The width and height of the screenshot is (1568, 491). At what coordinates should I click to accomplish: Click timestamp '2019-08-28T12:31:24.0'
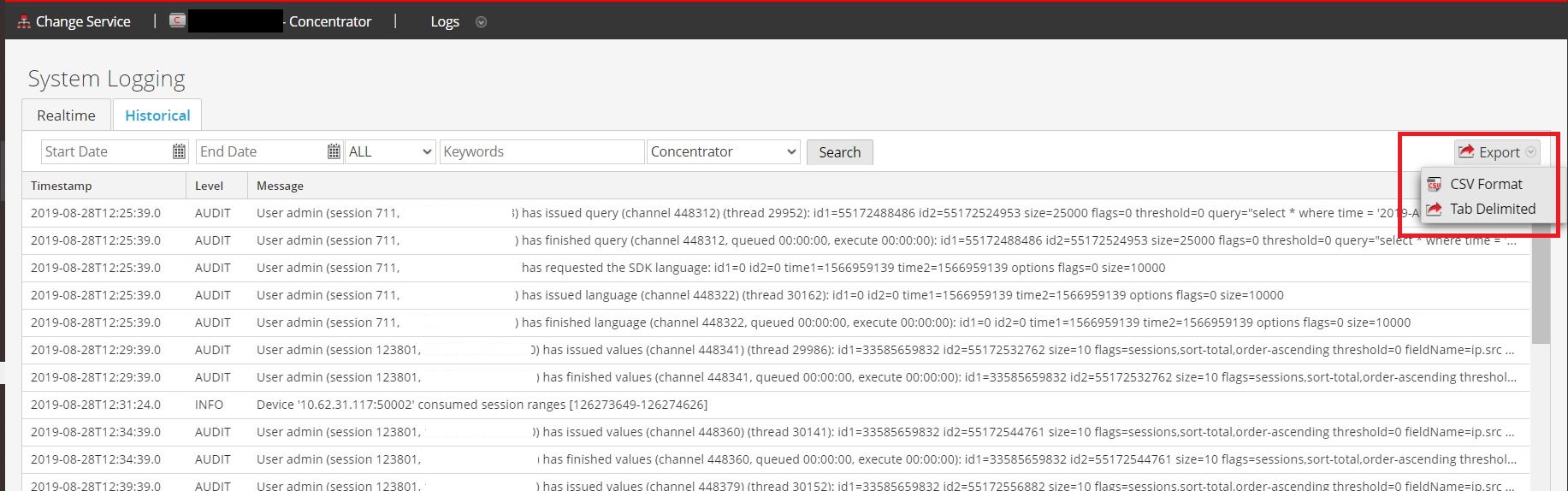pyautogui.click(x=96, y=405)
